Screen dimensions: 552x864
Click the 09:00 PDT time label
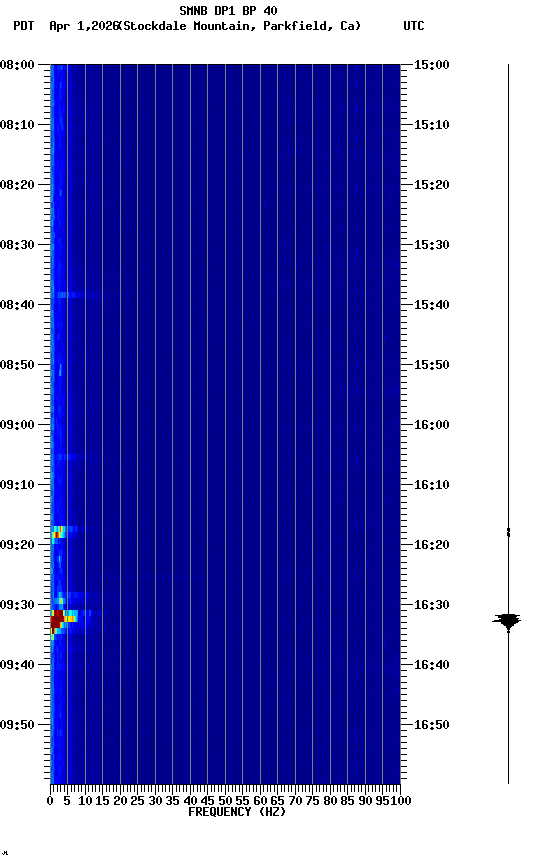tap(17, 425)
